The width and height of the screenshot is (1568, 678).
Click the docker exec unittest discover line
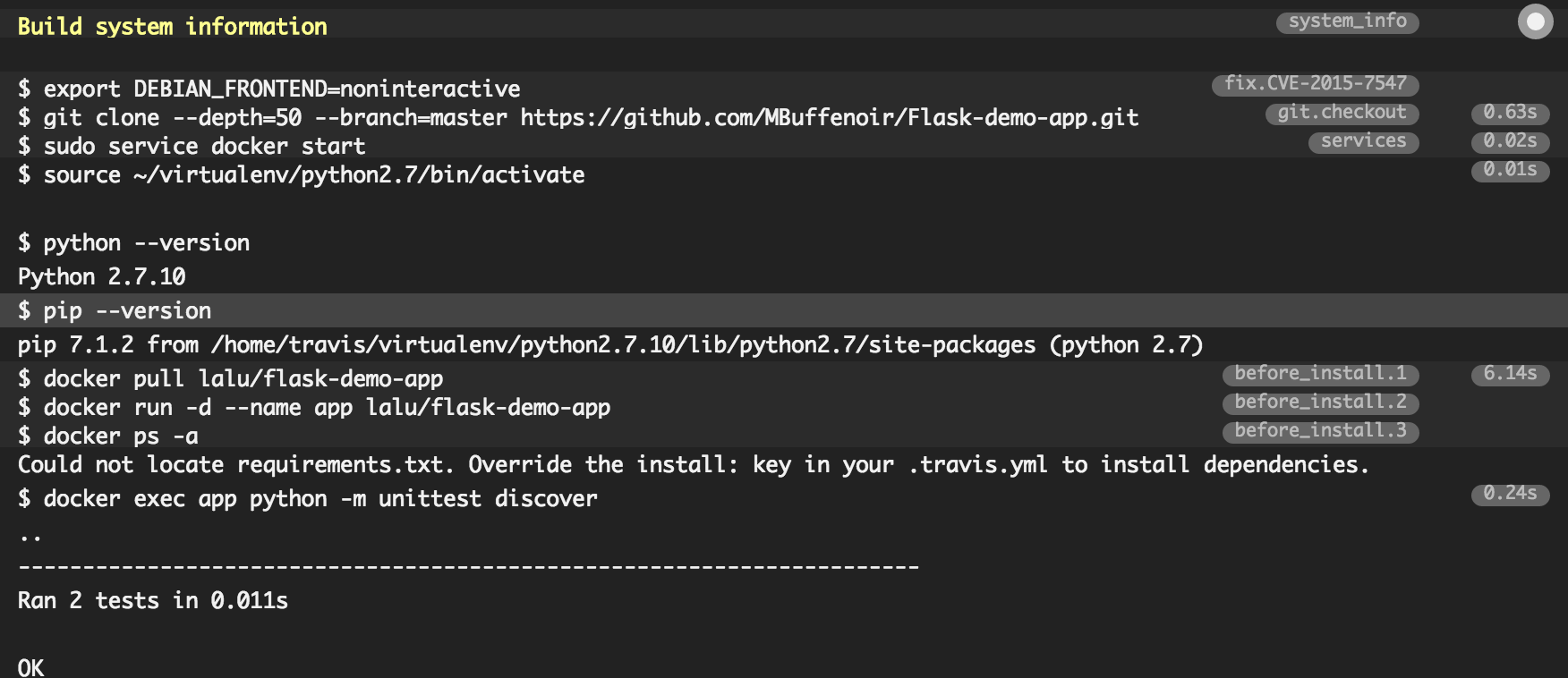tap(308, 499)
